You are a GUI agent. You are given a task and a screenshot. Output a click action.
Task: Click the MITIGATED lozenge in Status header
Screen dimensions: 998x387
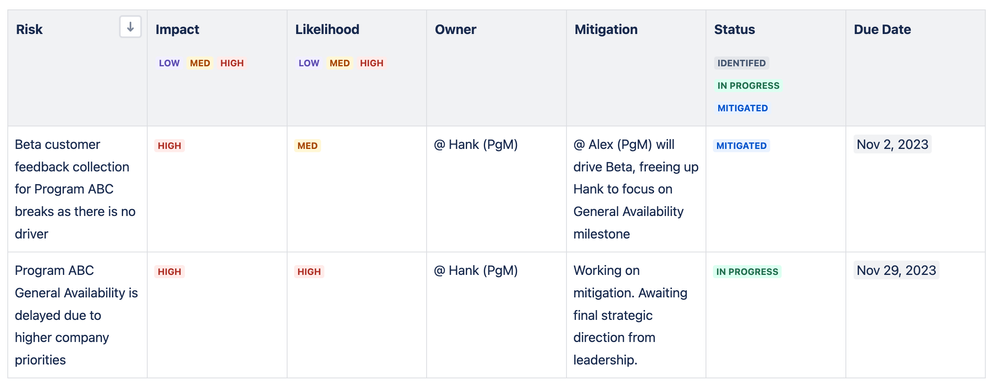click(742, 108)
